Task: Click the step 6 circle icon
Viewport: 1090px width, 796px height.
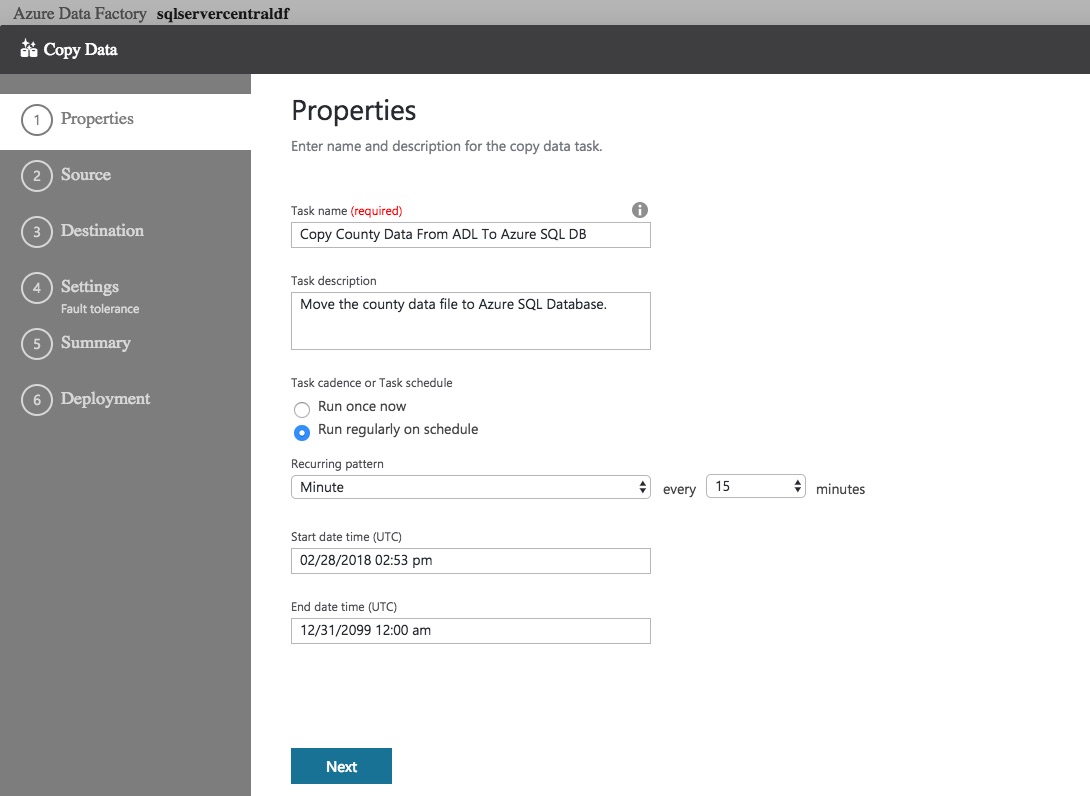Action: click(36, 400)
